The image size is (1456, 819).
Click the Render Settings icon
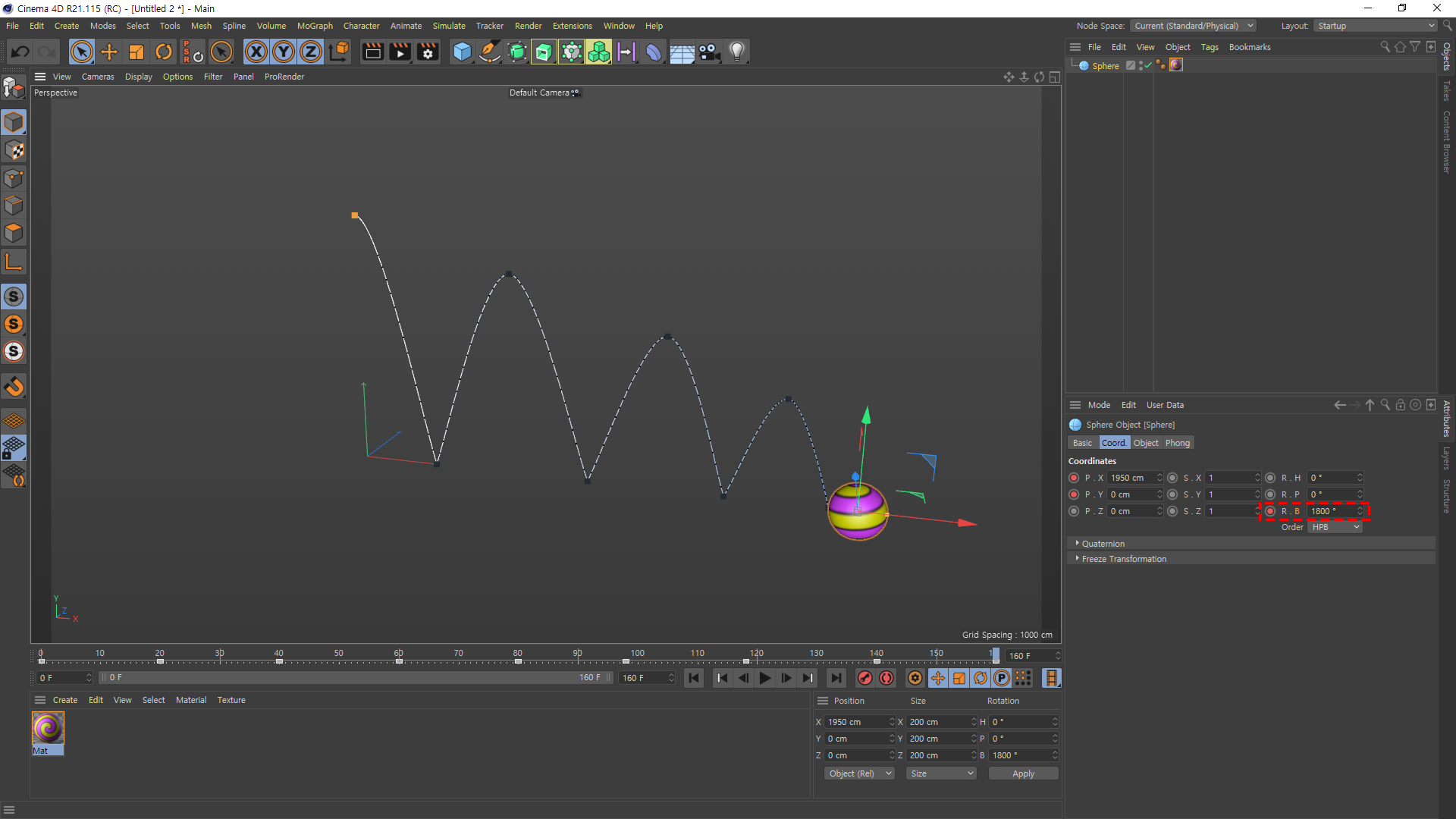click(428, 52)
